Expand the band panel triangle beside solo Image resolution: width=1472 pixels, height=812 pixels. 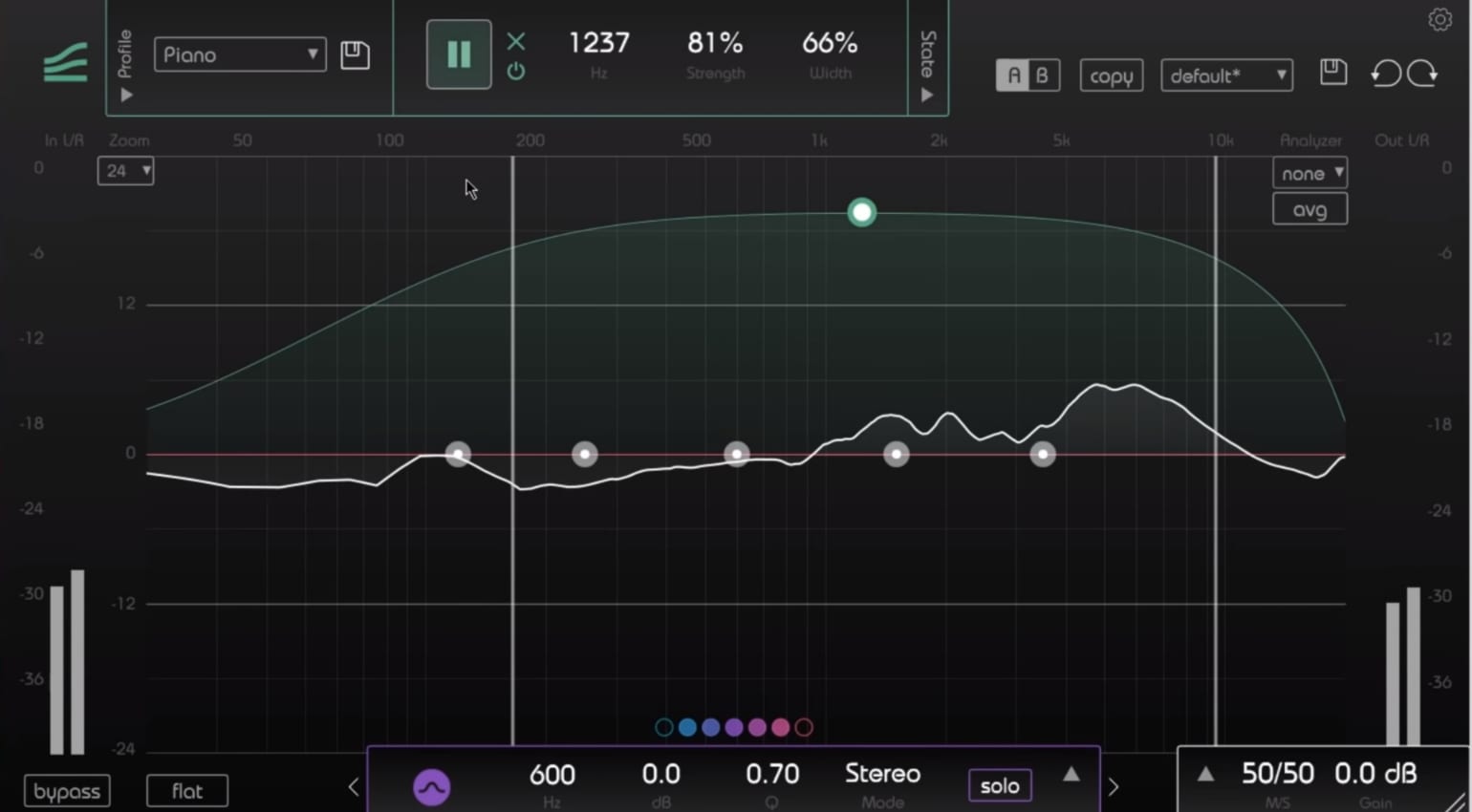[1072, 774]
